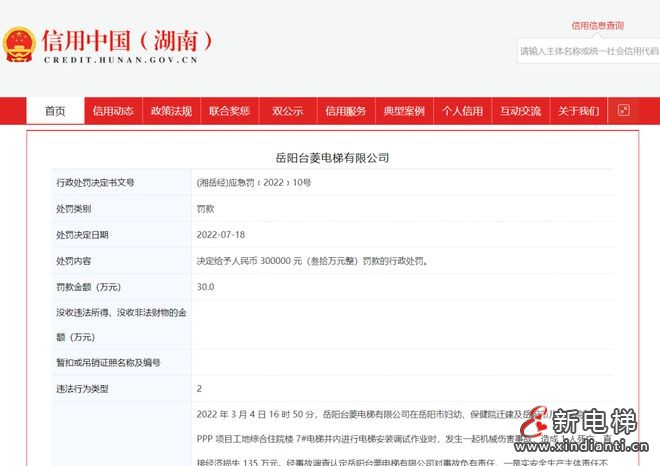The width and height of the screenshot is (660, 466).
Task: Select 联合奖惩 from the nav bar
Action: pos(229,111)
